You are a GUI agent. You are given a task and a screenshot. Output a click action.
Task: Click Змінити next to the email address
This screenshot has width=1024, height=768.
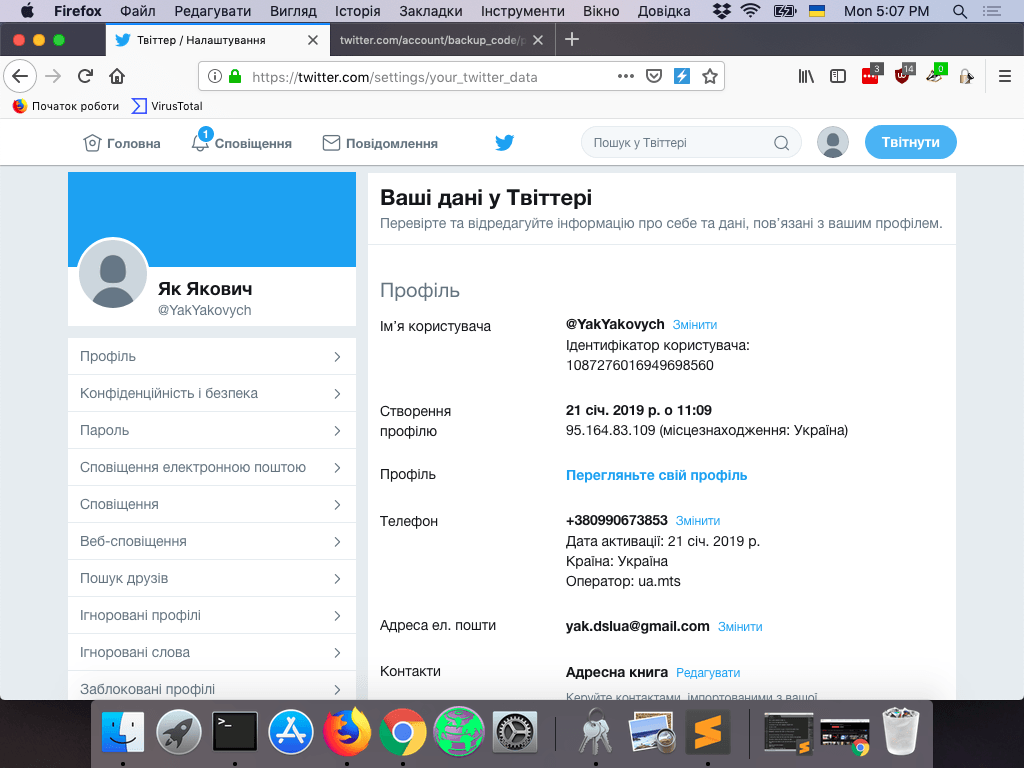coord(740,626)
